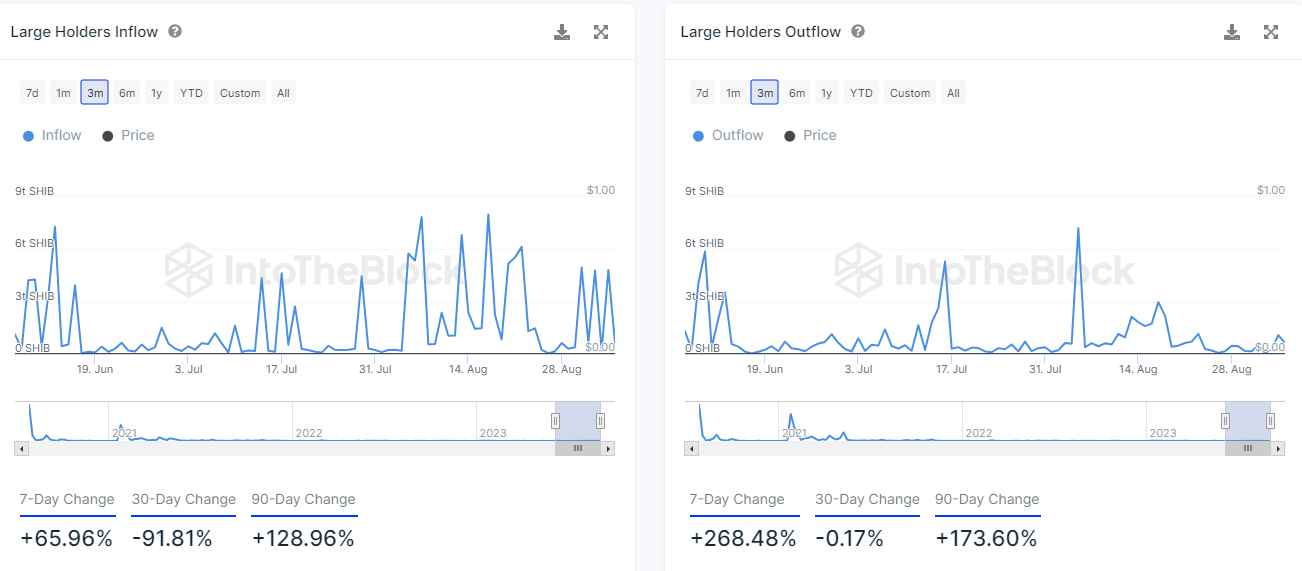Image resolution: width=1302 pixels, height=571 pixels.
Task: Select Custom range for Outflow chart
Action: [x=910, y=93]
